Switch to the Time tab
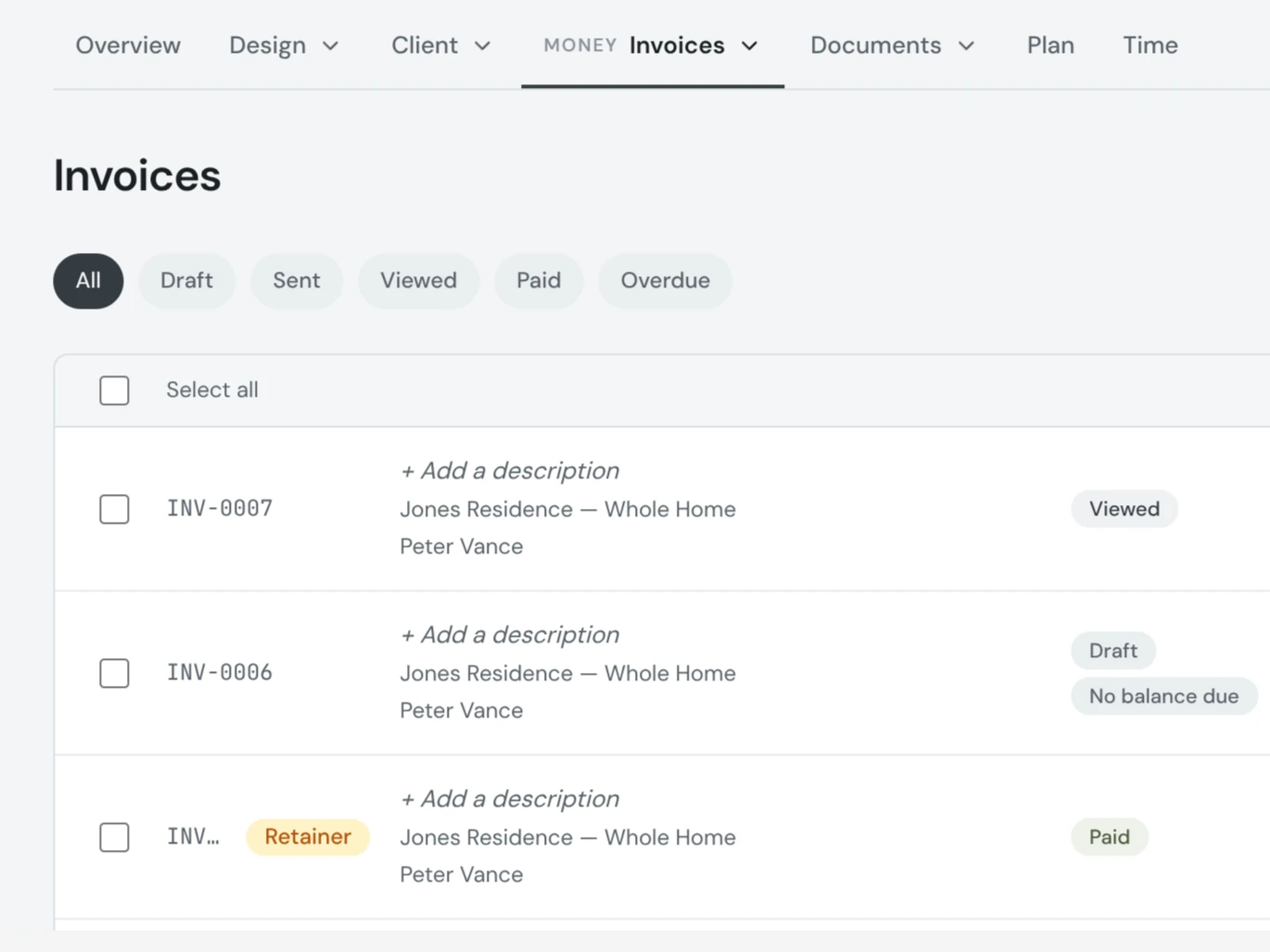Screen dimensions: 1270x952 coord(1150,45)
